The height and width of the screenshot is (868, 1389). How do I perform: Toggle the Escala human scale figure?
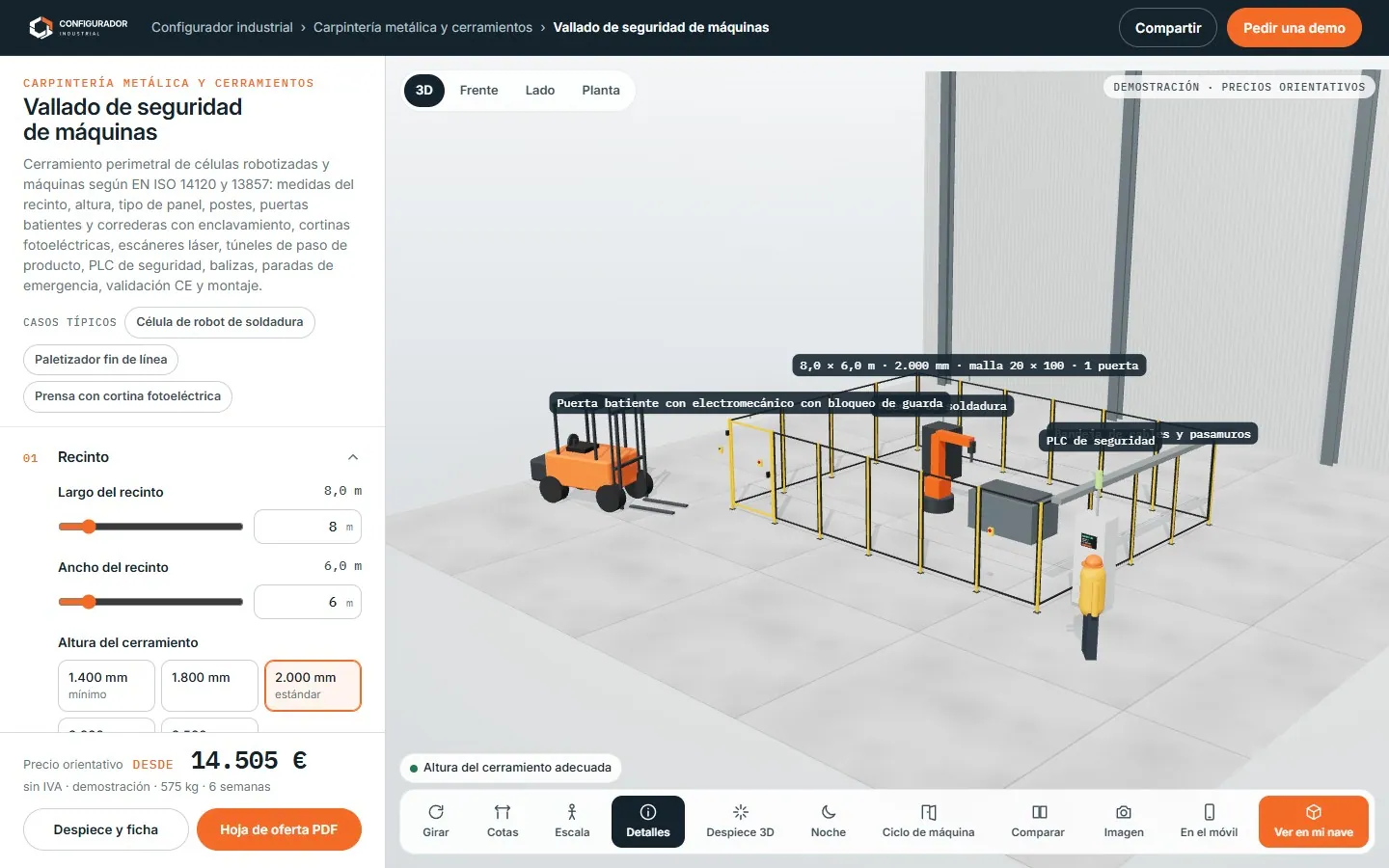coord(572,822)
